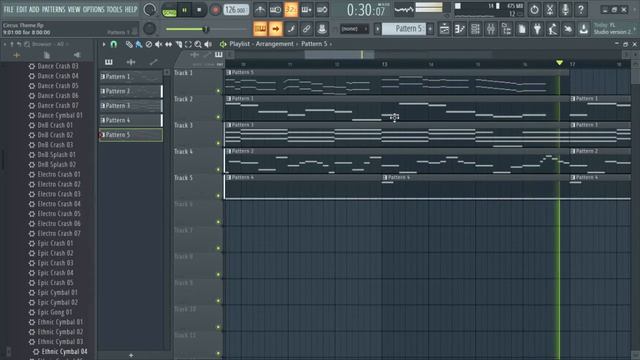Pause playback with the pause button
The image size is (640, 360).
tap(184, 10)
